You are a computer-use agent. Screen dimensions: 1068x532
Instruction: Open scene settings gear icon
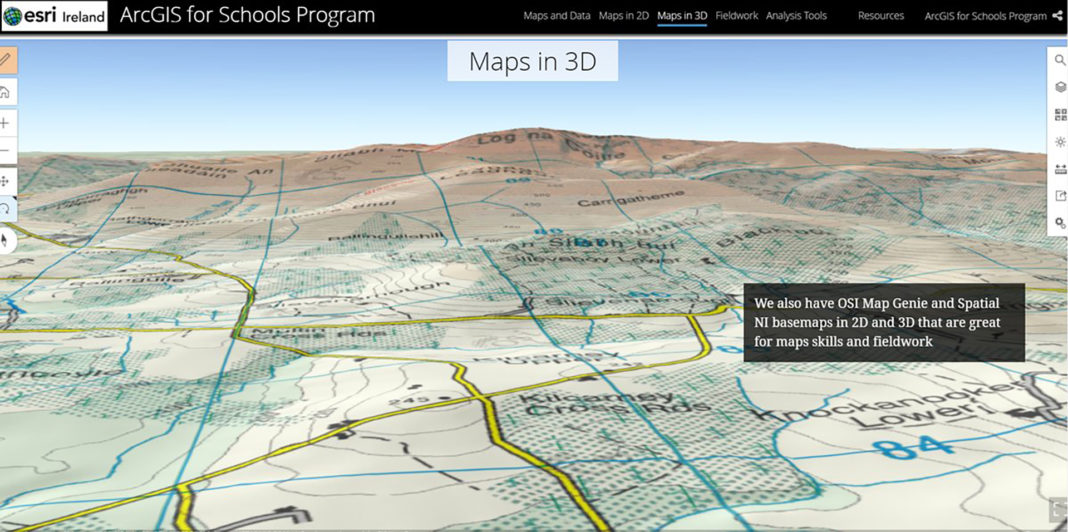pos(1060,222)
